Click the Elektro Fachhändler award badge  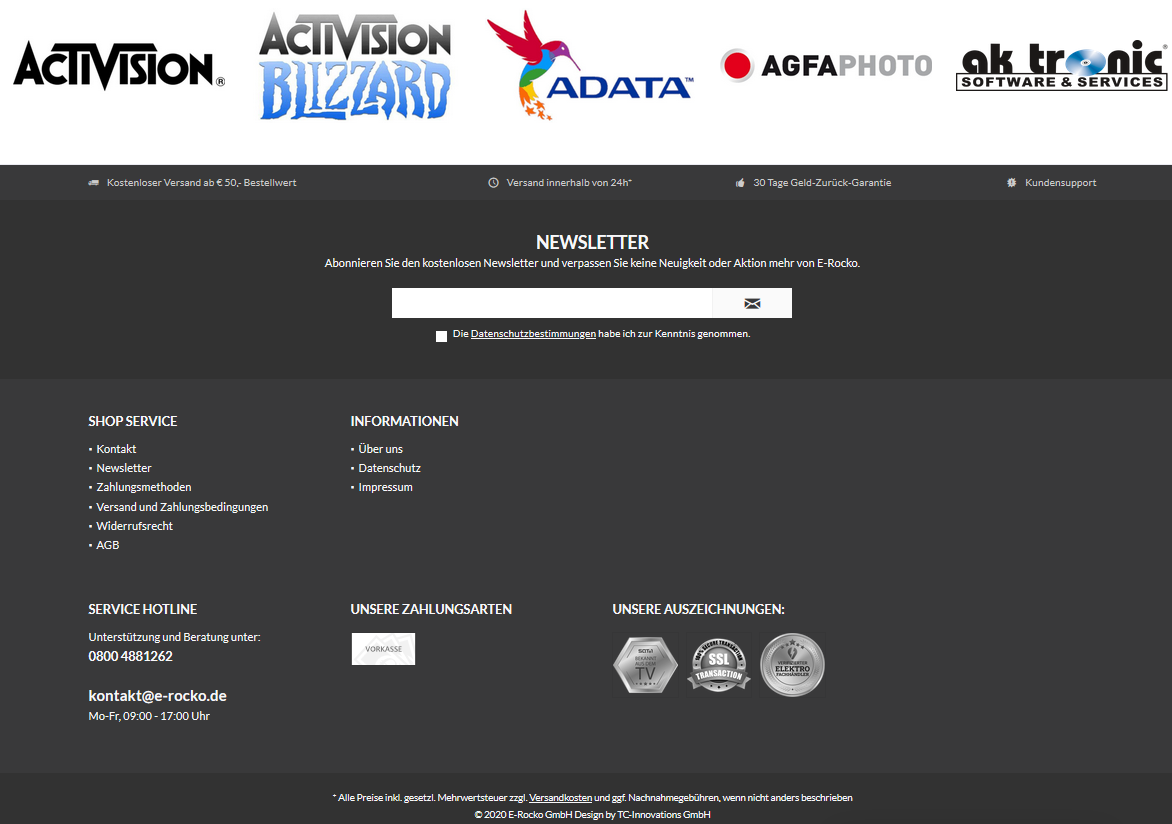coord(792,665)
